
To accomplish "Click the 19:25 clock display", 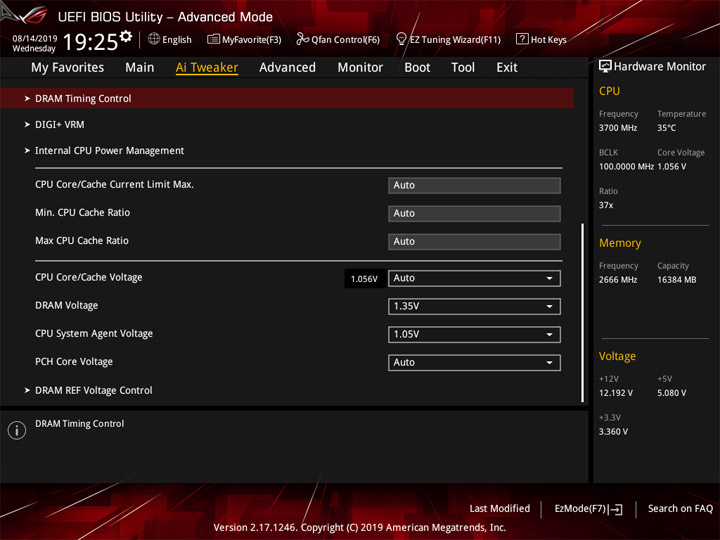I will point(90,42).
